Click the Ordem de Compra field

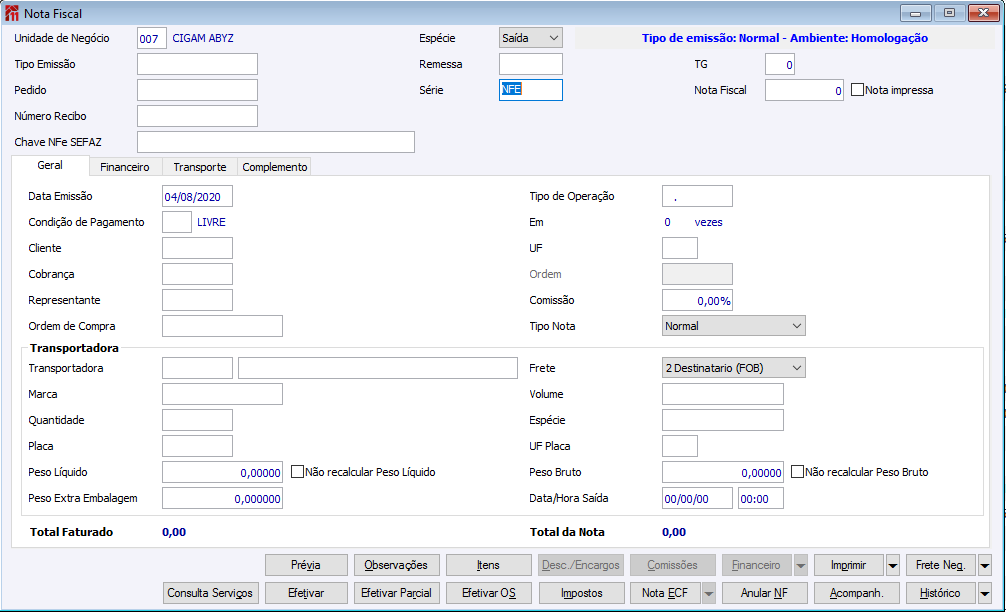click(222, 326)
